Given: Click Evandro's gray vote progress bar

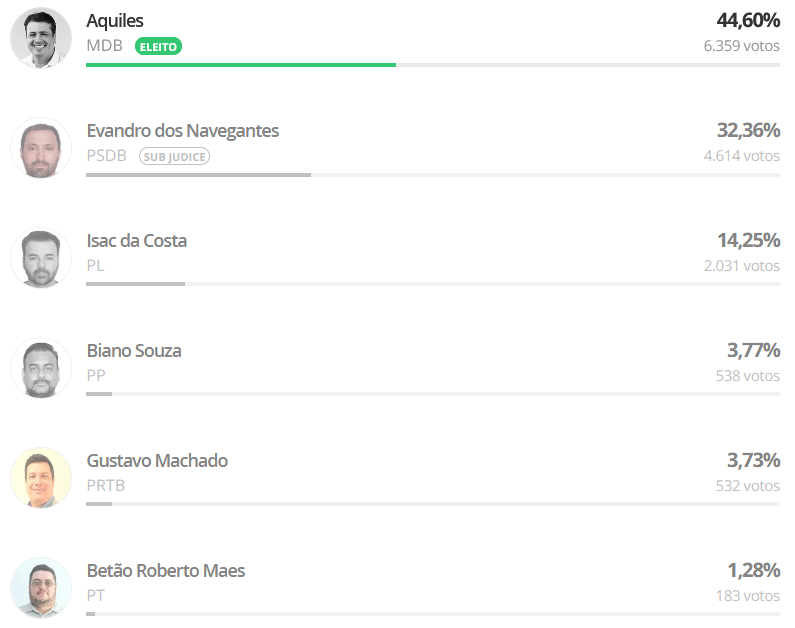Looking at the screenshot, I should pyautogui.click(x=198, y=175).
